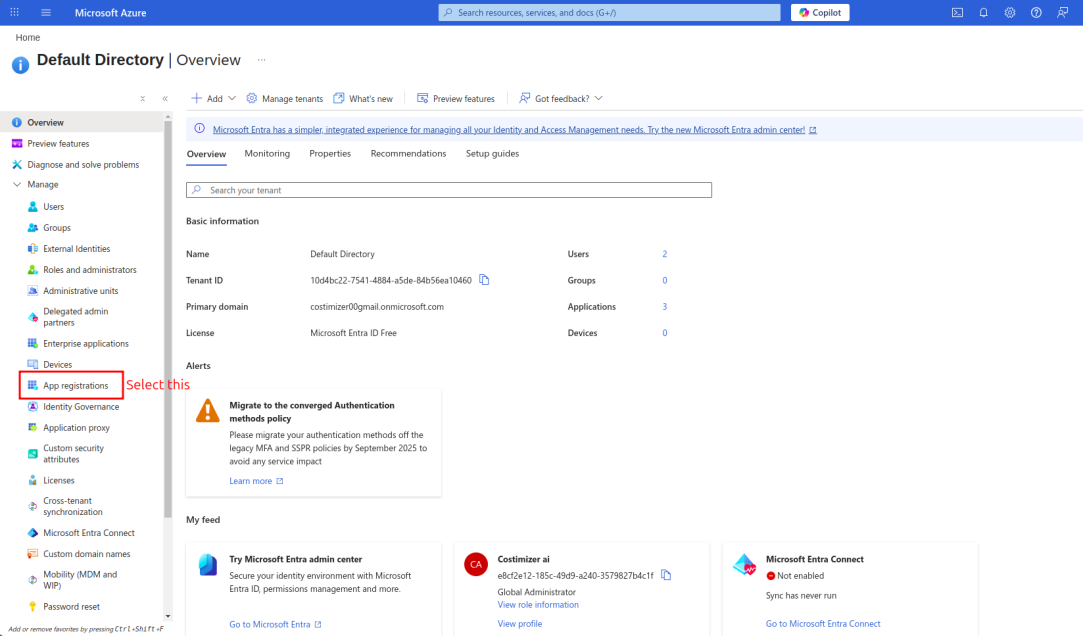Click the Groups count 0
Image resolution: width=1083 pixels, height=636 pixels.
click(664, 280)
